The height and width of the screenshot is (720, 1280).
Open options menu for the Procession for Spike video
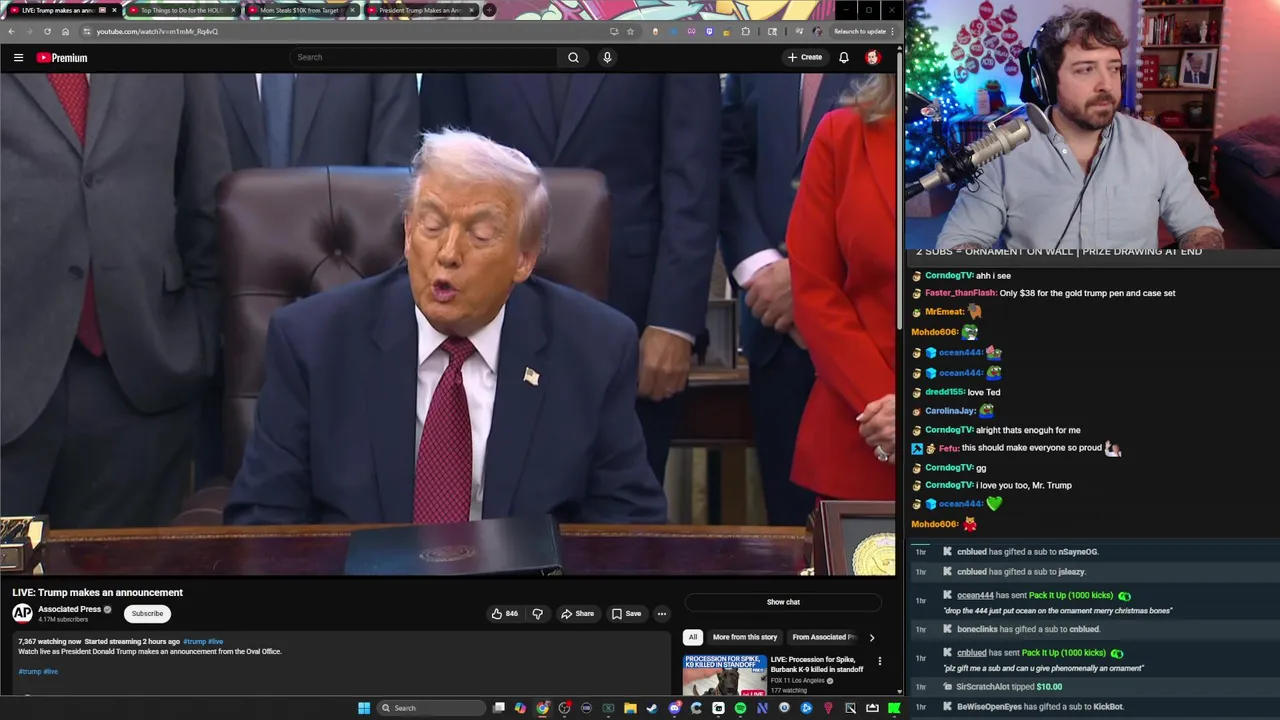(879, 661)
